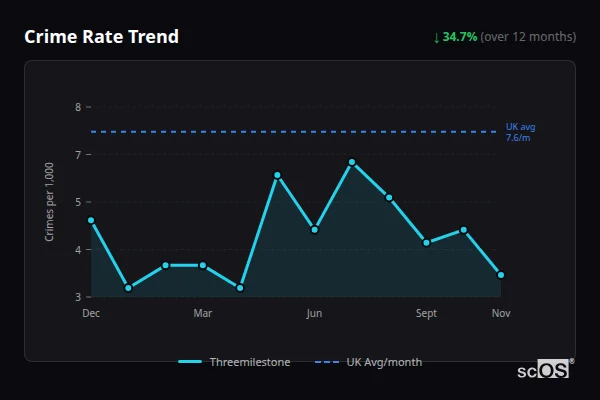Image resolution: width=600 pixels, height=400 pixels.
Task: Click the highest peak data point near 7
Action: pyautogui.click(x=352, y=162)
